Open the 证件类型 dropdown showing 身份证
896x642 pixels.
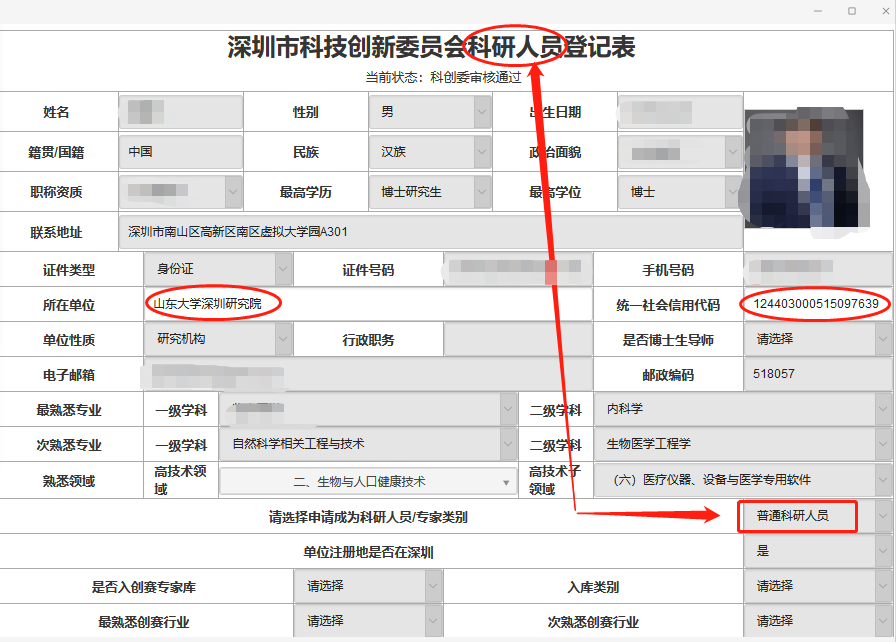tap(218, 269)
